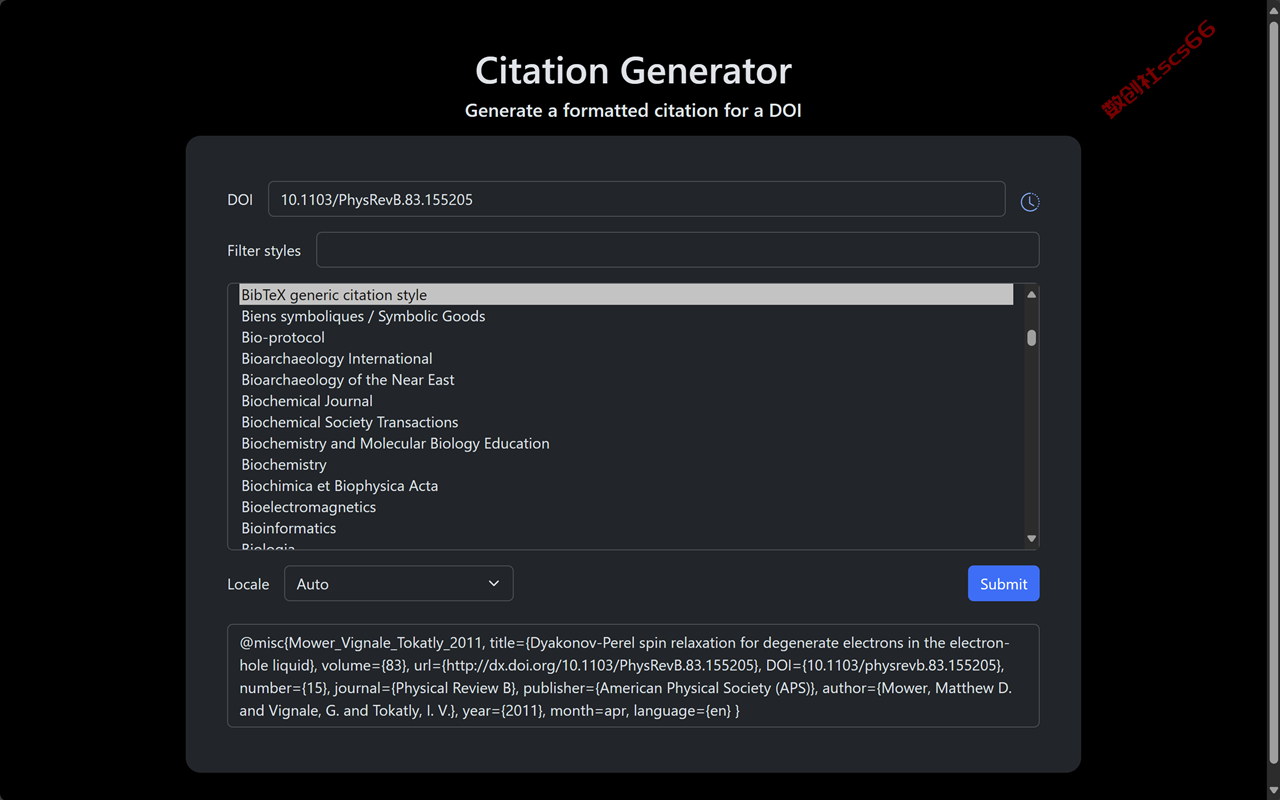Screen dimensions: 1280x800
Task: Click the style list scrollbar thumb
Action: pyautogui.click(x=1031, y=338)
